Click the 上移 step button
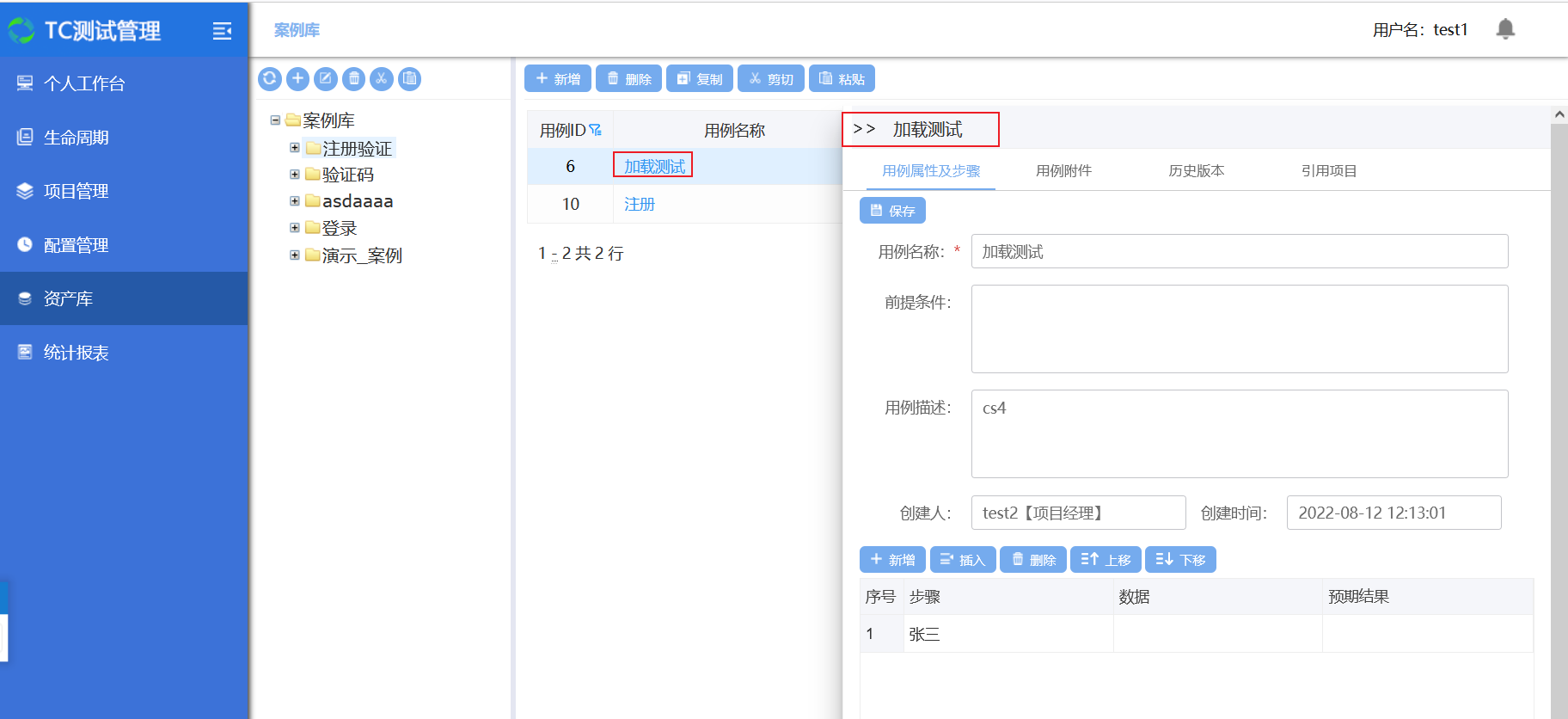The height and width of the screenshot is (719, 1568). [x=1106, y=560]
